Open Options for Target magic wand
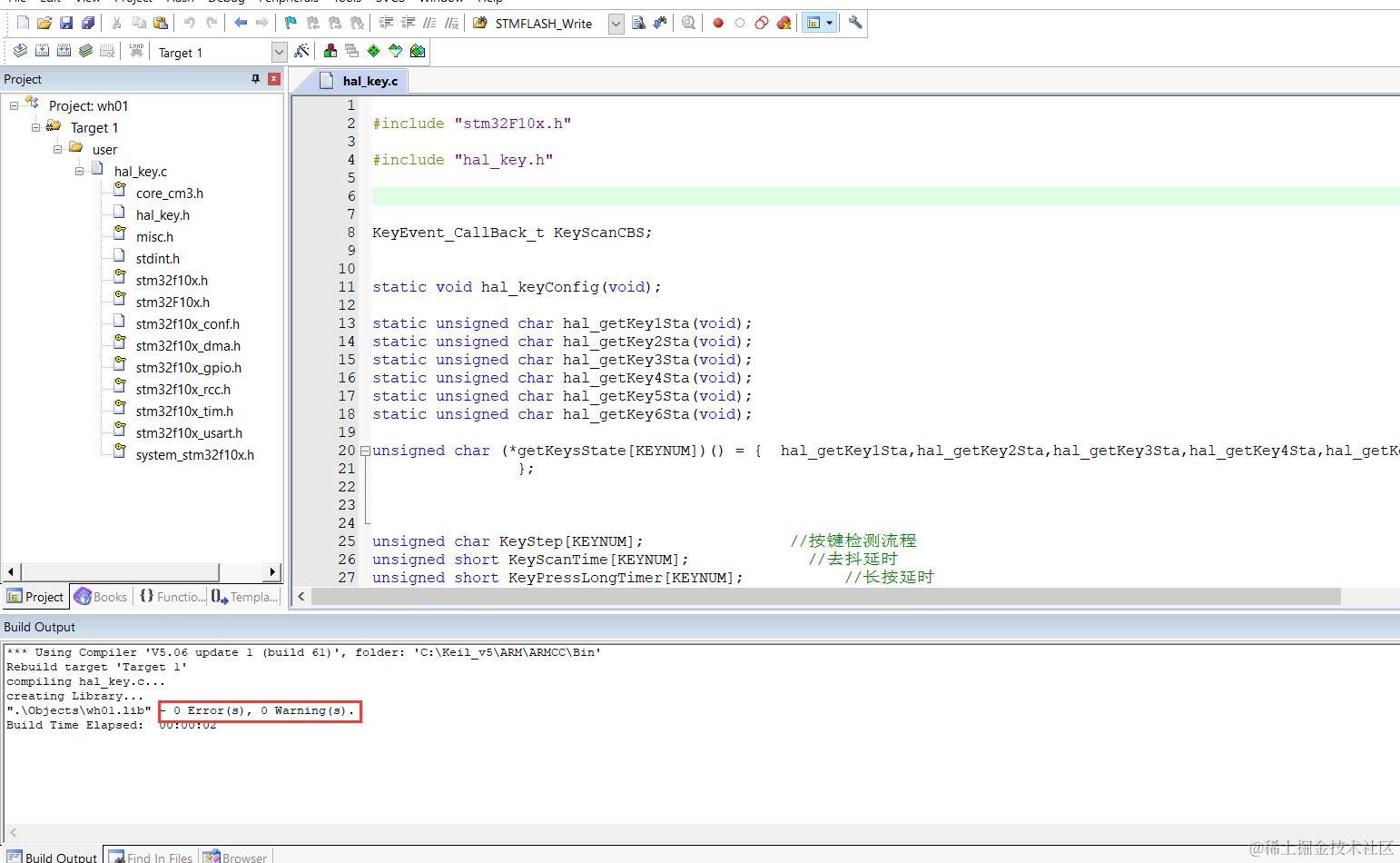The height and width of the screenshot is (863, 1400). [302, 51]
